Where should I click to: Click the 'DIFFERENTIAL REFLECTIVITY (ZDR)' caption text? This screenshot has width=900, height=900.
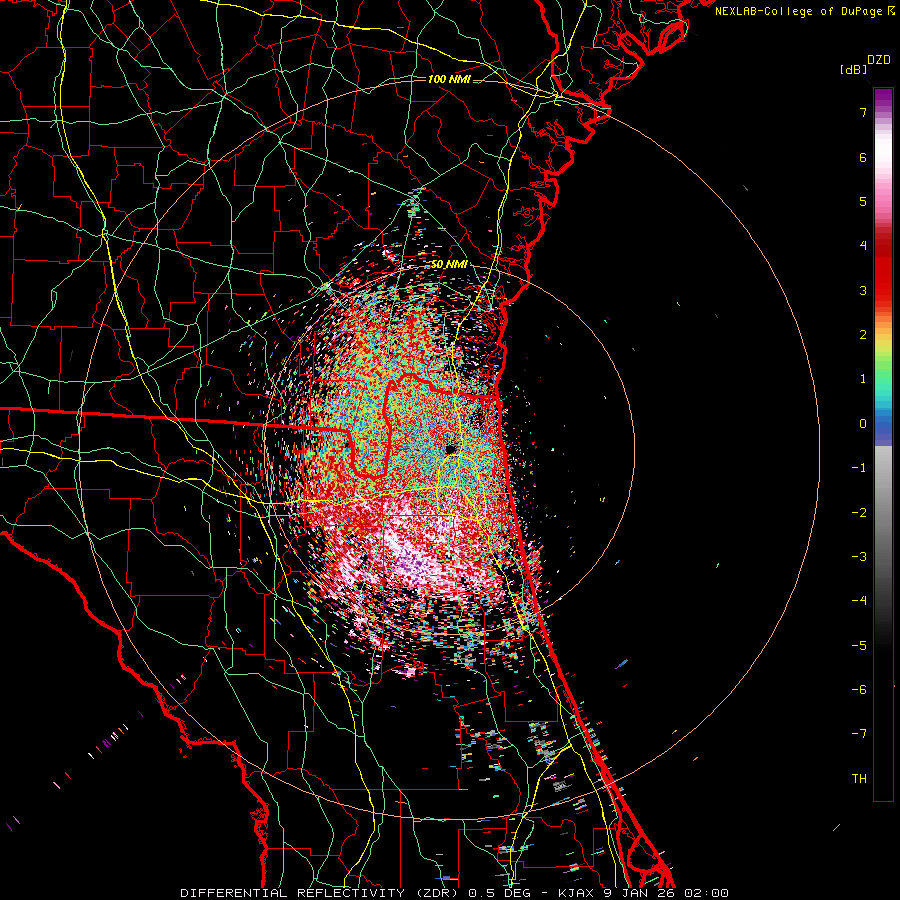pos(321,893)
